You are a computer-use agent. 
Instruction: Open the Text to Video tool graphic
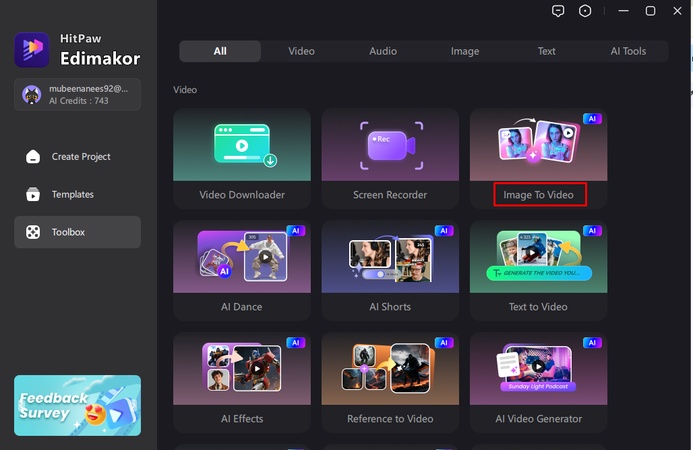(x=538, y=257)
